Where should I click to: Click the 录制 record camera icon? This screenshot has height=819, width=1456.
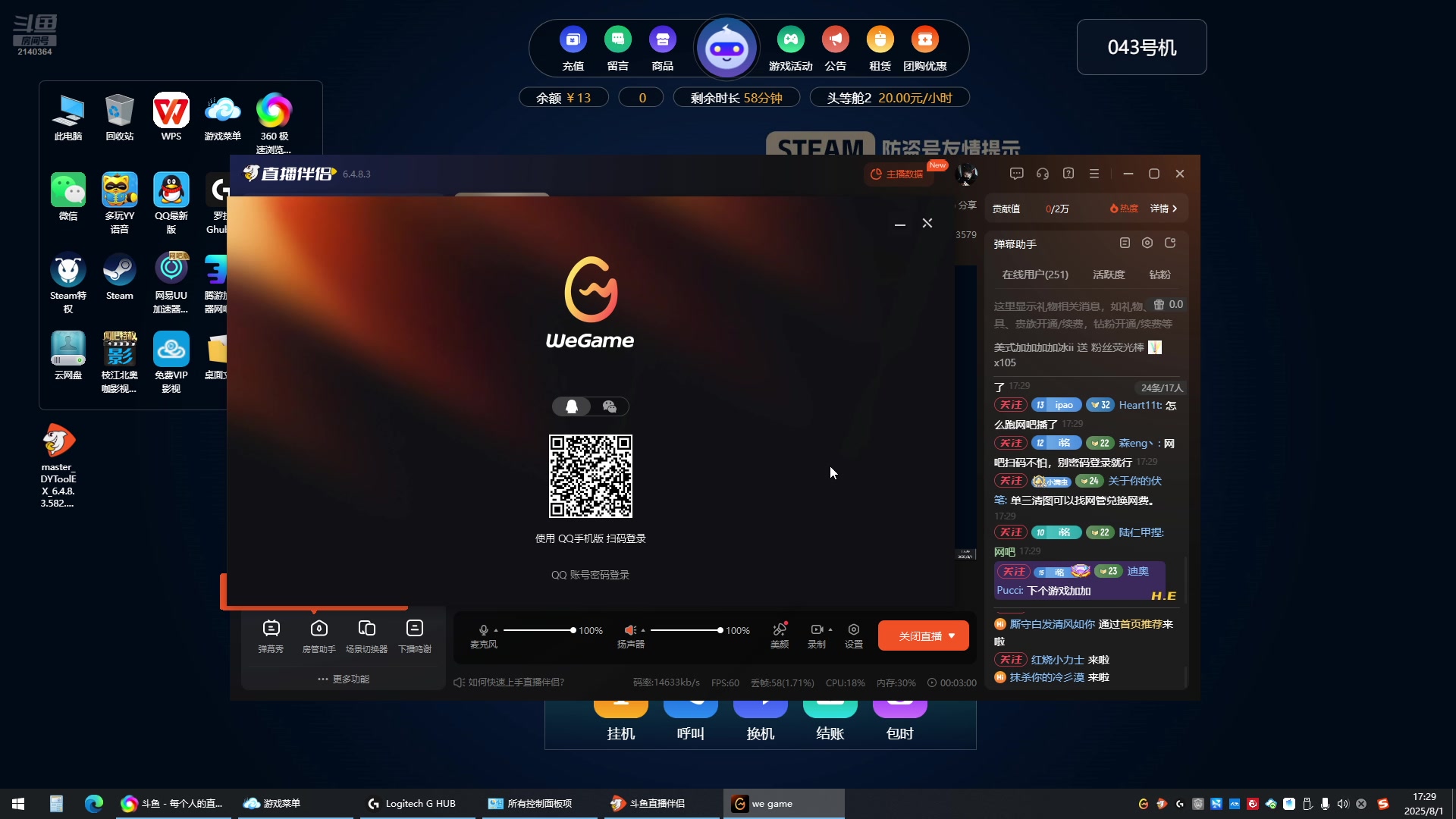pos(817,629)
